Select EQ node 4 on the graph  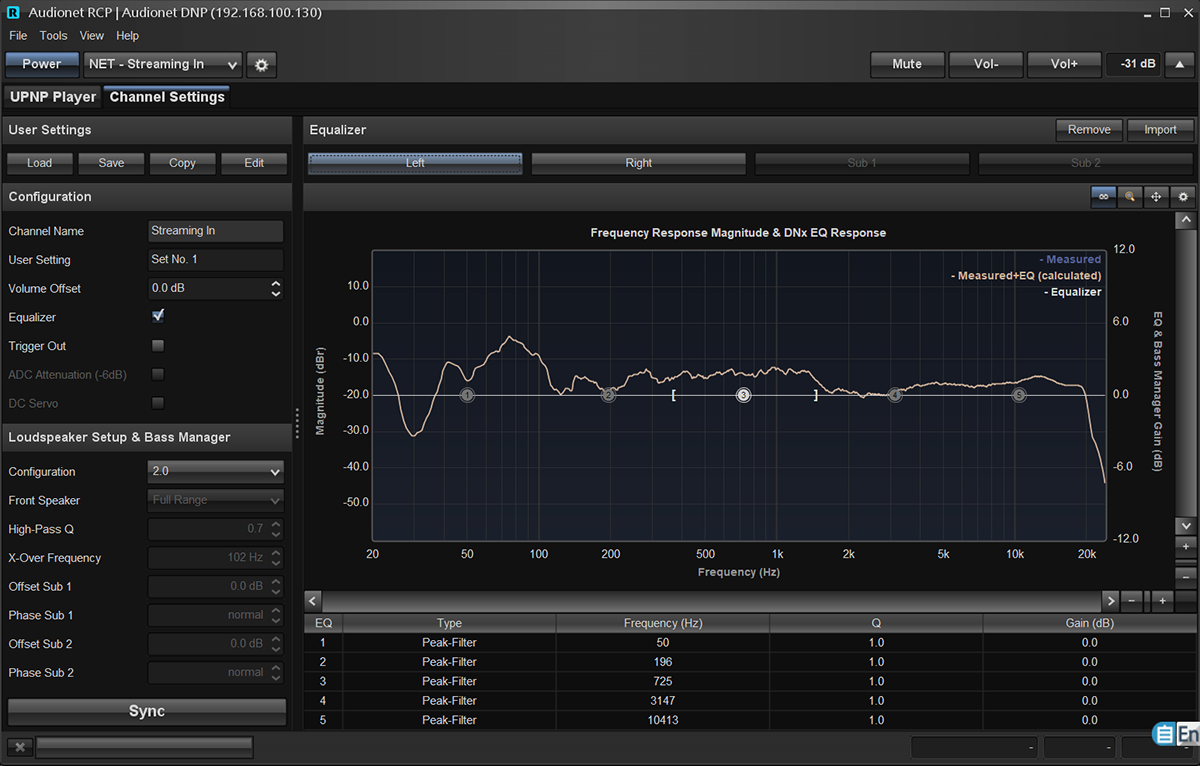coord(895,395)
